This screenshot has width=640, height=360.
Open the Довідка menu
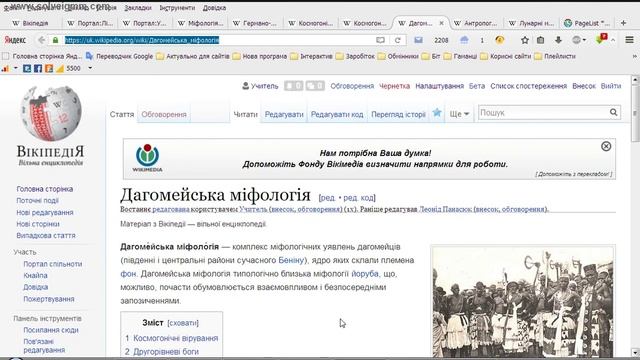coord(214,8)
